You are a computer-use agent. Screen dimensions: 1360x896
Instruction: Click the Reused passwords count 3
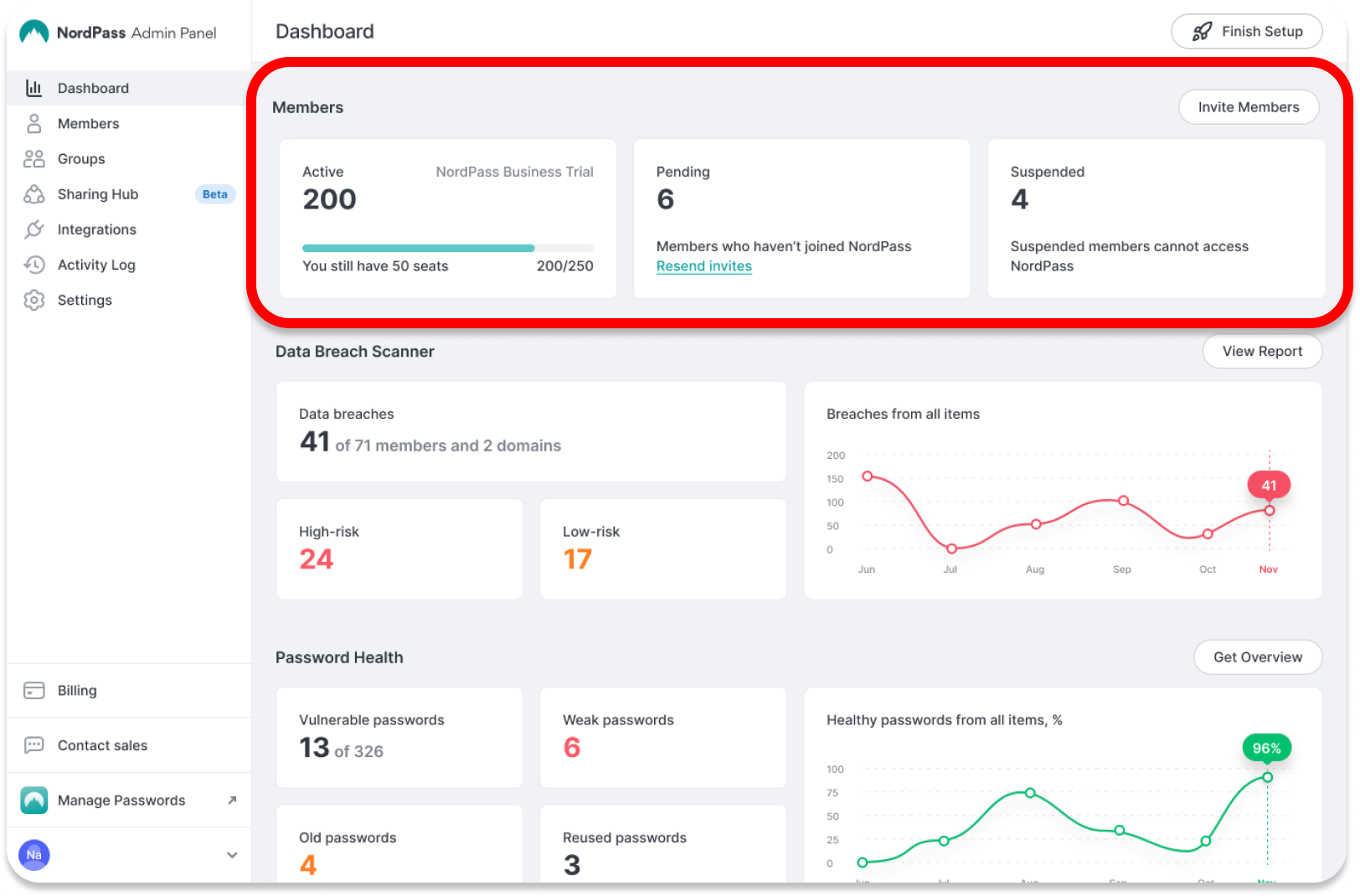[572, 865]
